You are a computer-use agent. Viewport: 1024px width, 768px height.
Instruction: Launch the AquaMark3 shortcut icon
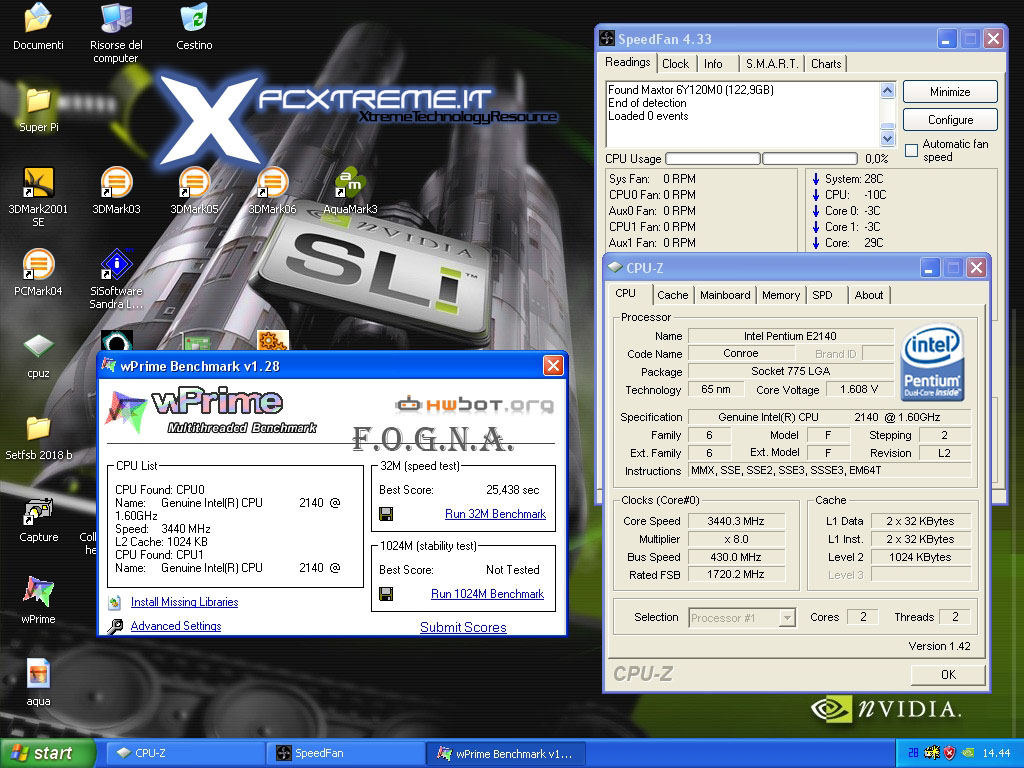pyautogui.click(x=350, y=182)
